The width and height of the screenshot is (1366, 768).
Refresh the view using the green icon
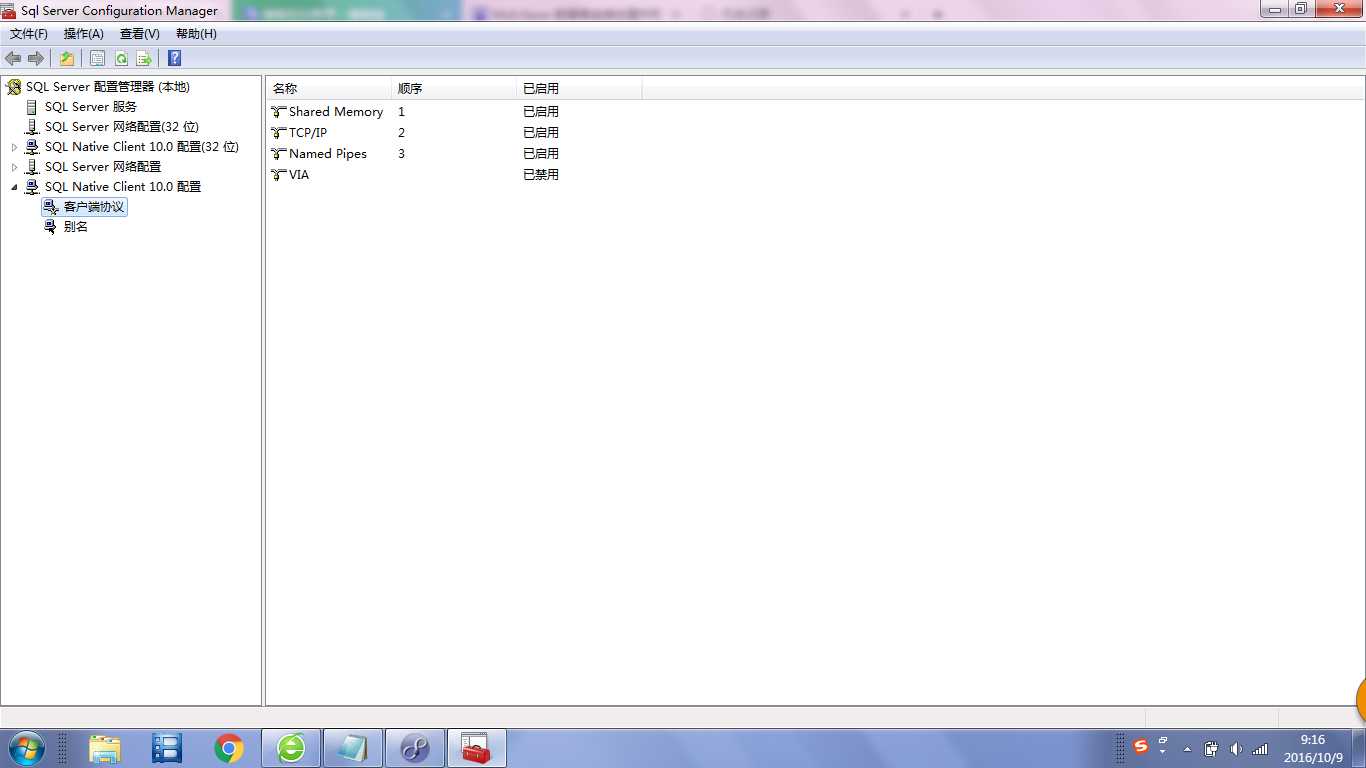point(121,58)
